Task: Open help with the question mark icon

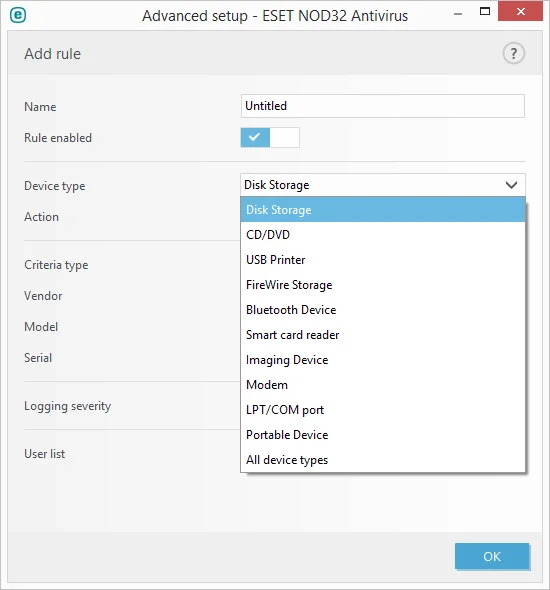Action: tap(514, 53)
